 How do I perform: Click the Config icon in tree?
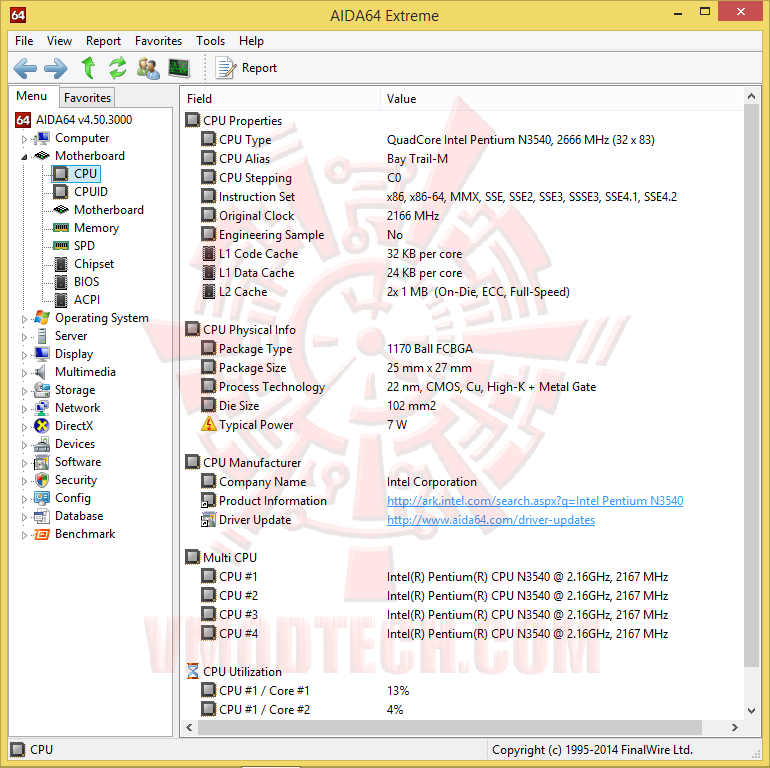tap(42, 498)
